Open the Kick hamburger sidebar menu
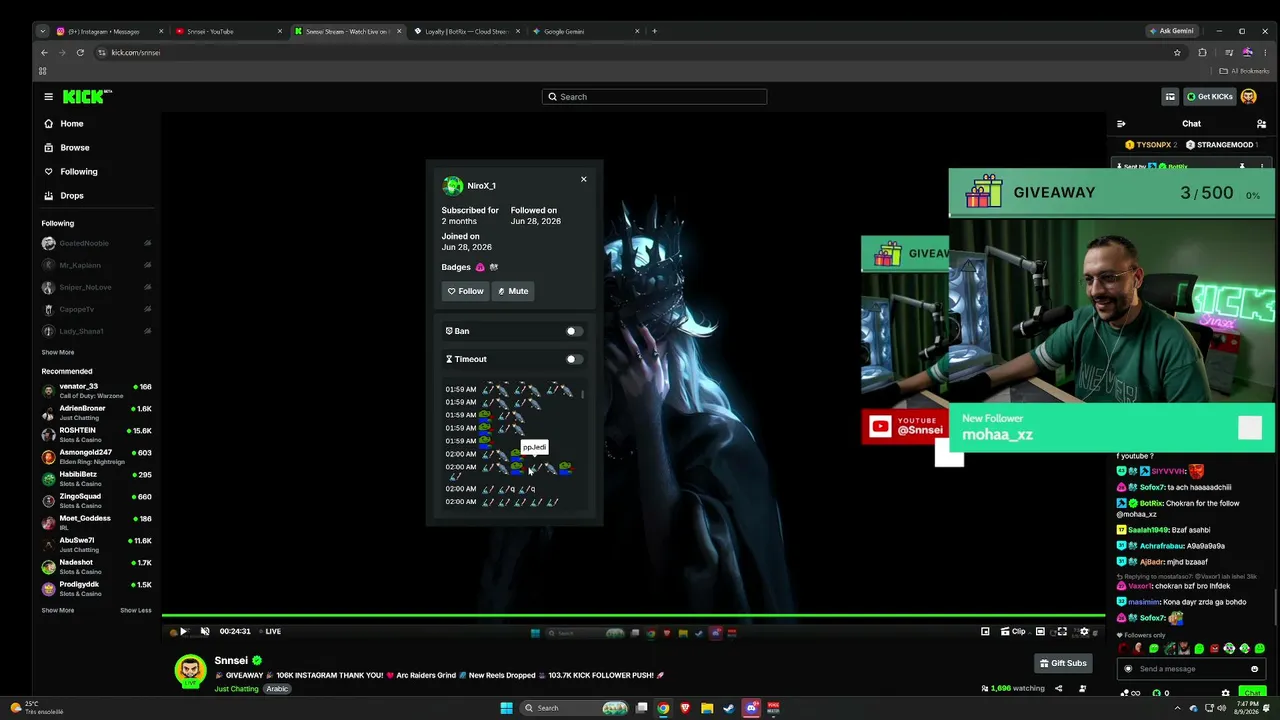Viewport: 1280px width, 720px height. 48,97
